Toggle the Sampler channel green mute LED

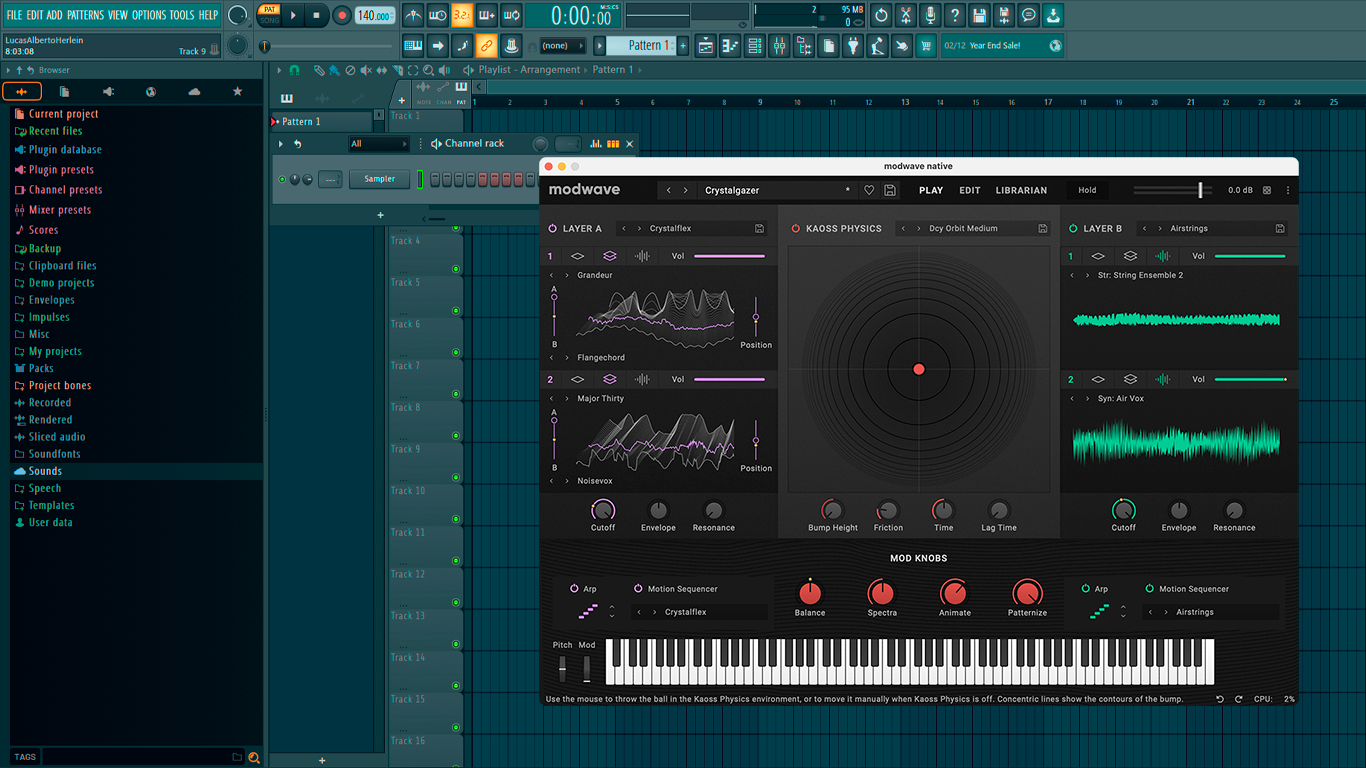click(282, 180)
